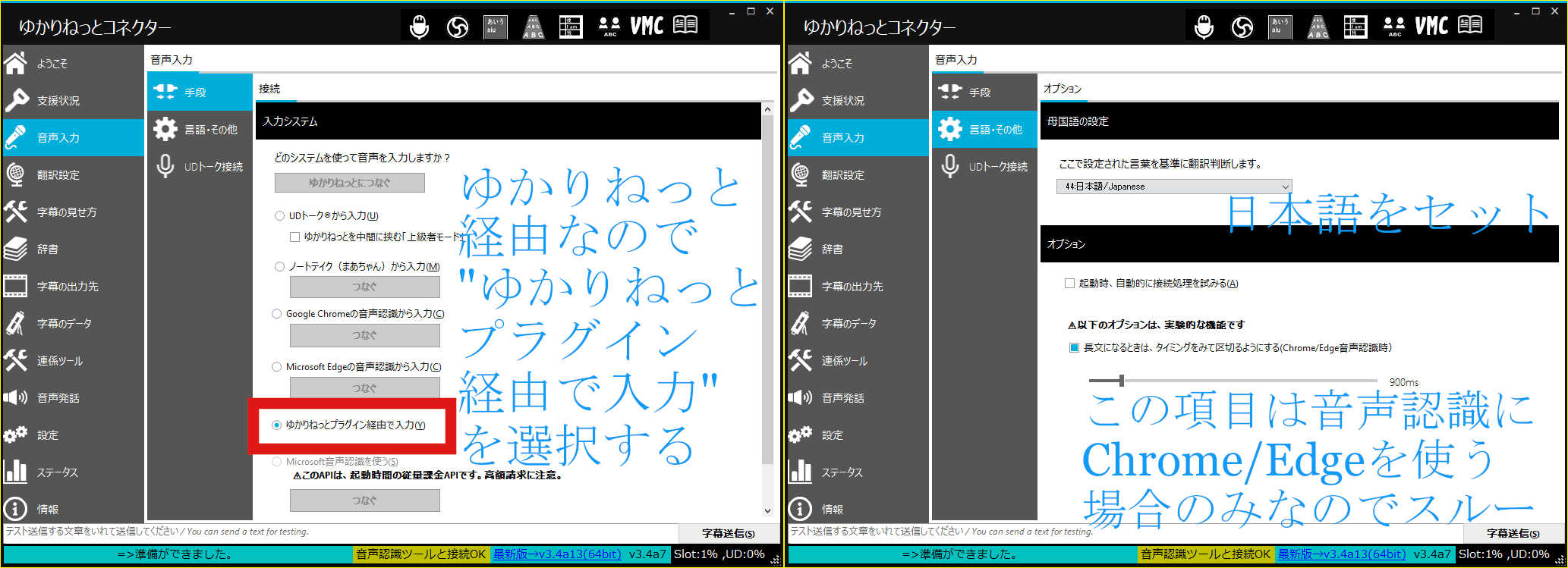Click vertical scrollbar in left window 接続 panel

(x=767, y=290)
